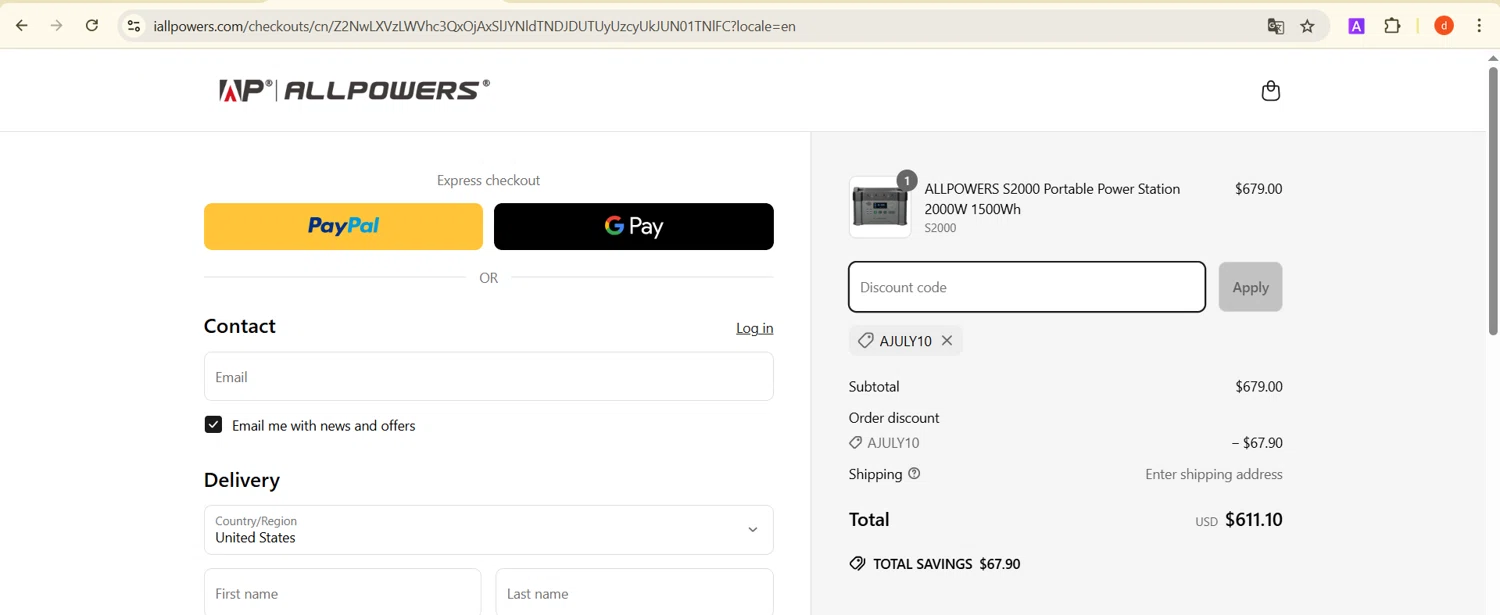Screen dimensions: 1500x615
Task: Click the AJULY10 applied tag label
Action: (x=905, y=341)
